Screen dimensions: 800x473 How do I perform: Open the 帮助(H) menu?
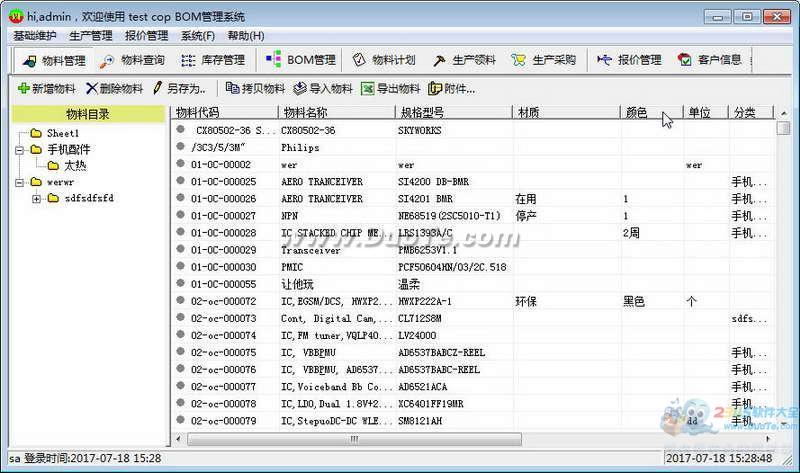click(x=246, y=36)
